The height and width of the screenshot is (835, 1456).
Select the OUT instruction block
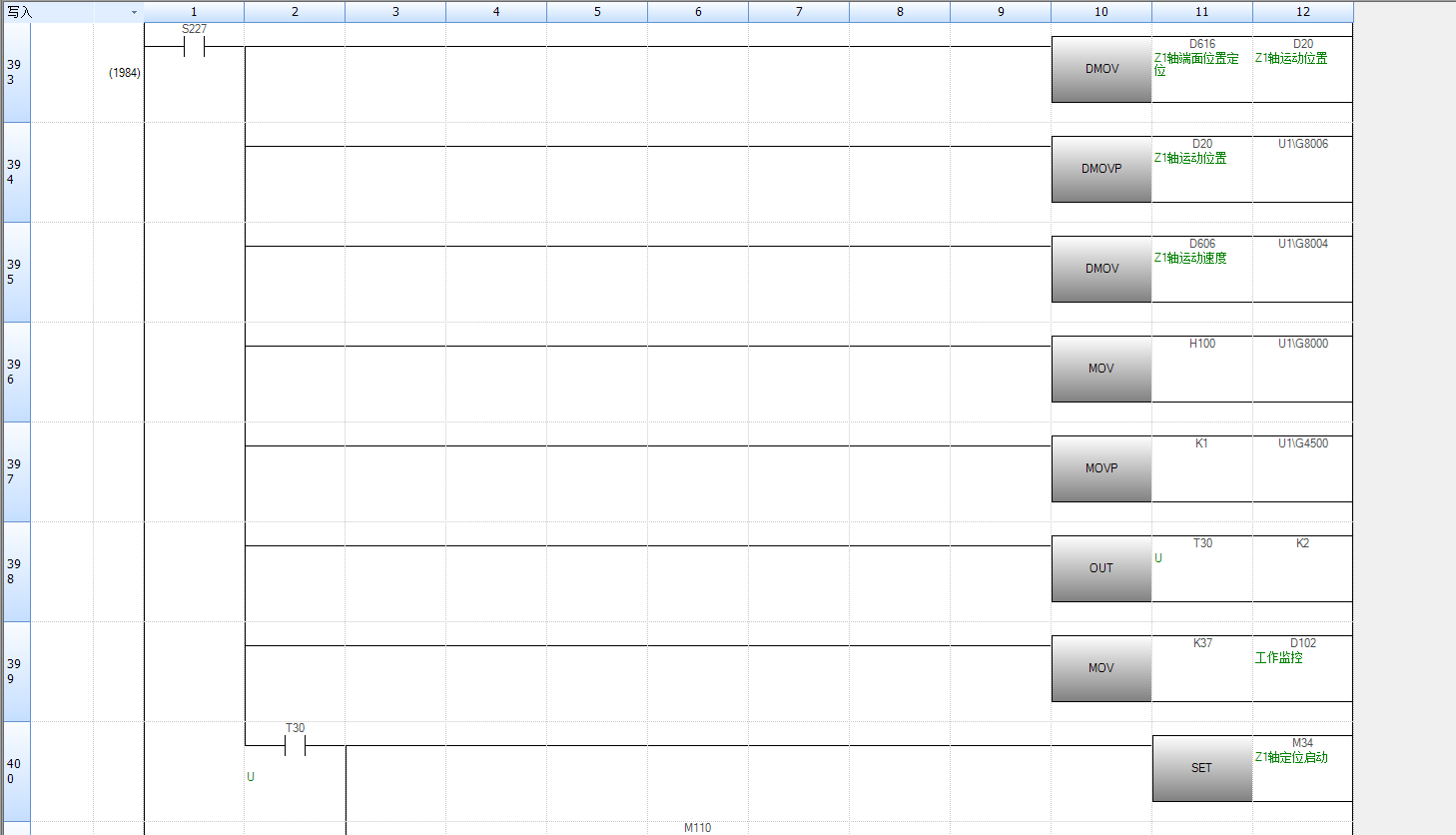click(x=1100, y=568)
